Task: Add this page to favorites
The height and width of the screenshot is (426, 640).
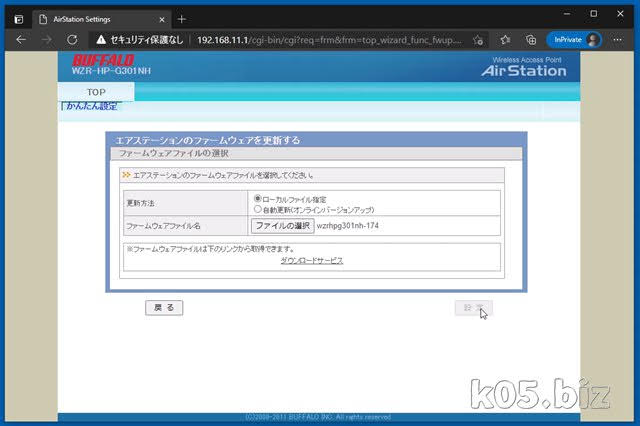Action: [478, 40]
